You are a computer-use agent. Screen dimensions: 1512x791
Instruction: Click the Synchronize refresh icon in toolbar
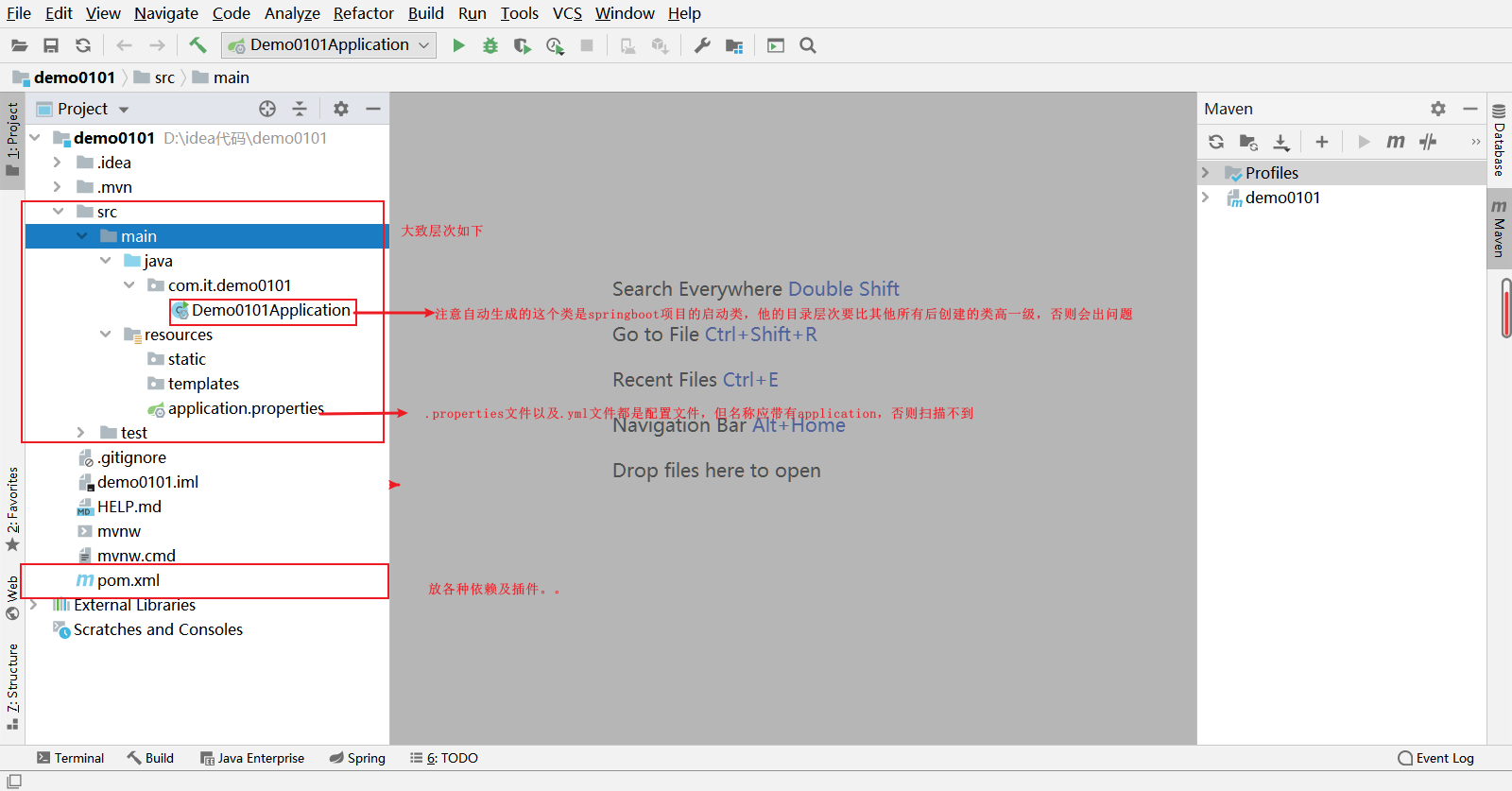[x=83, y=45]
